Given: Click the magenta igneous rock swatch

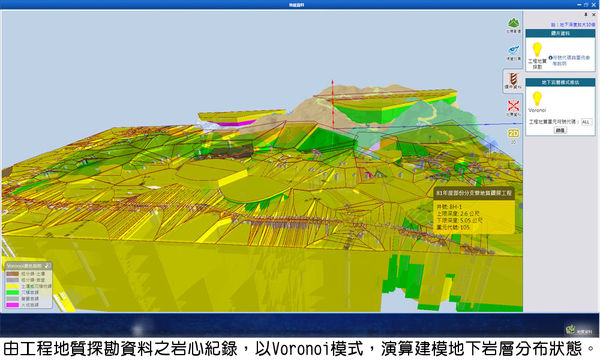Looking at the screenshot, I should 13,305.
